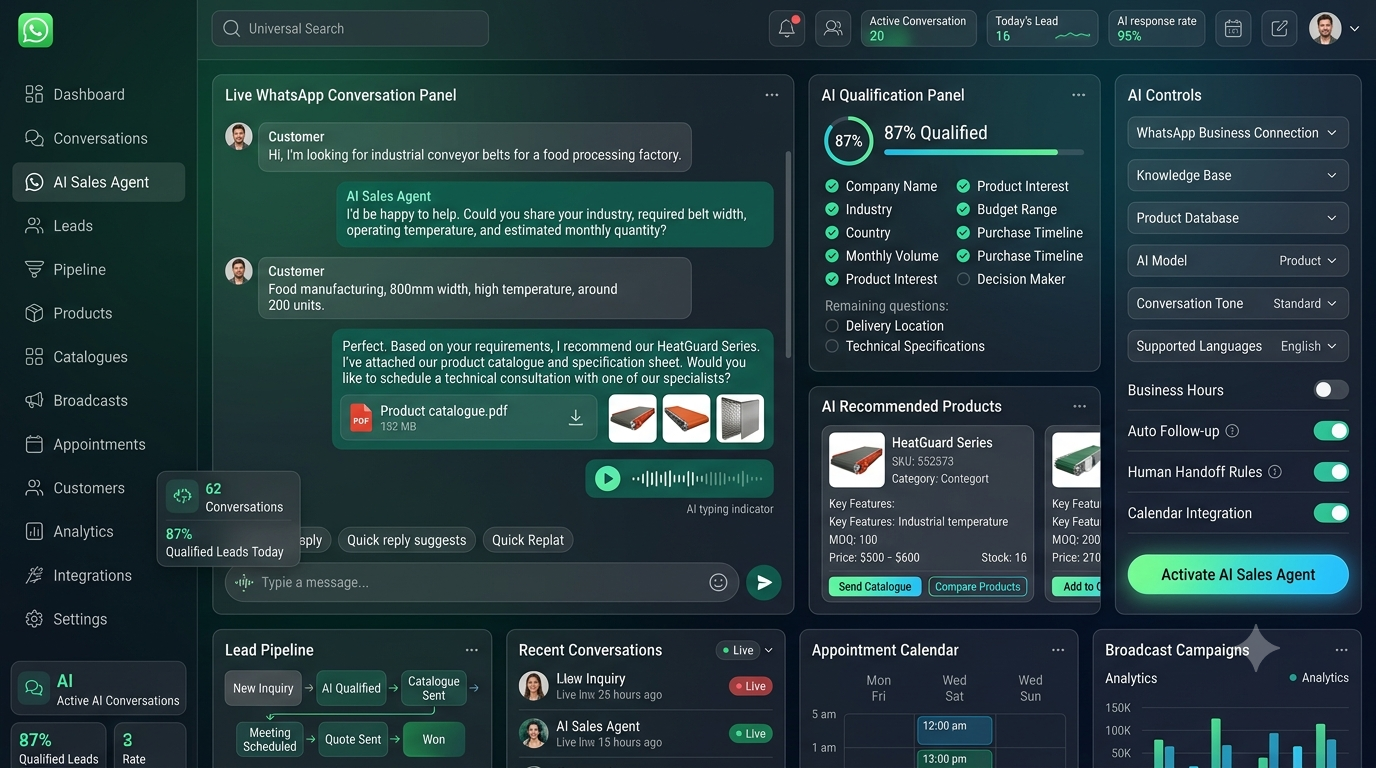Click the voice message waveform

pos(696,479)
